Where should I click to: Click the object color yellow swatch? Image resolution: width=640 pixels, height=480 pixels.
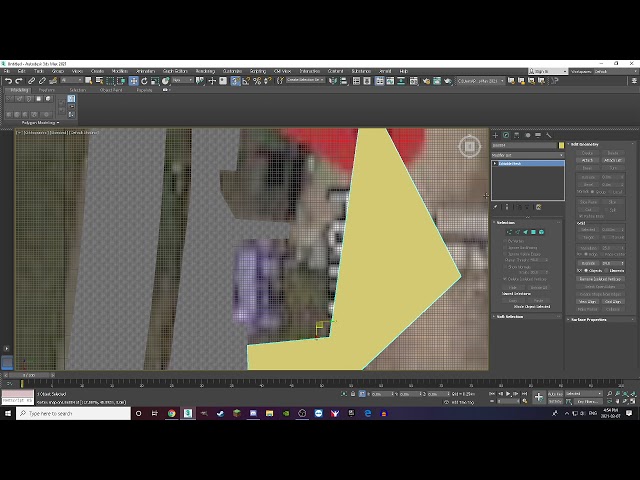(561, 145)
